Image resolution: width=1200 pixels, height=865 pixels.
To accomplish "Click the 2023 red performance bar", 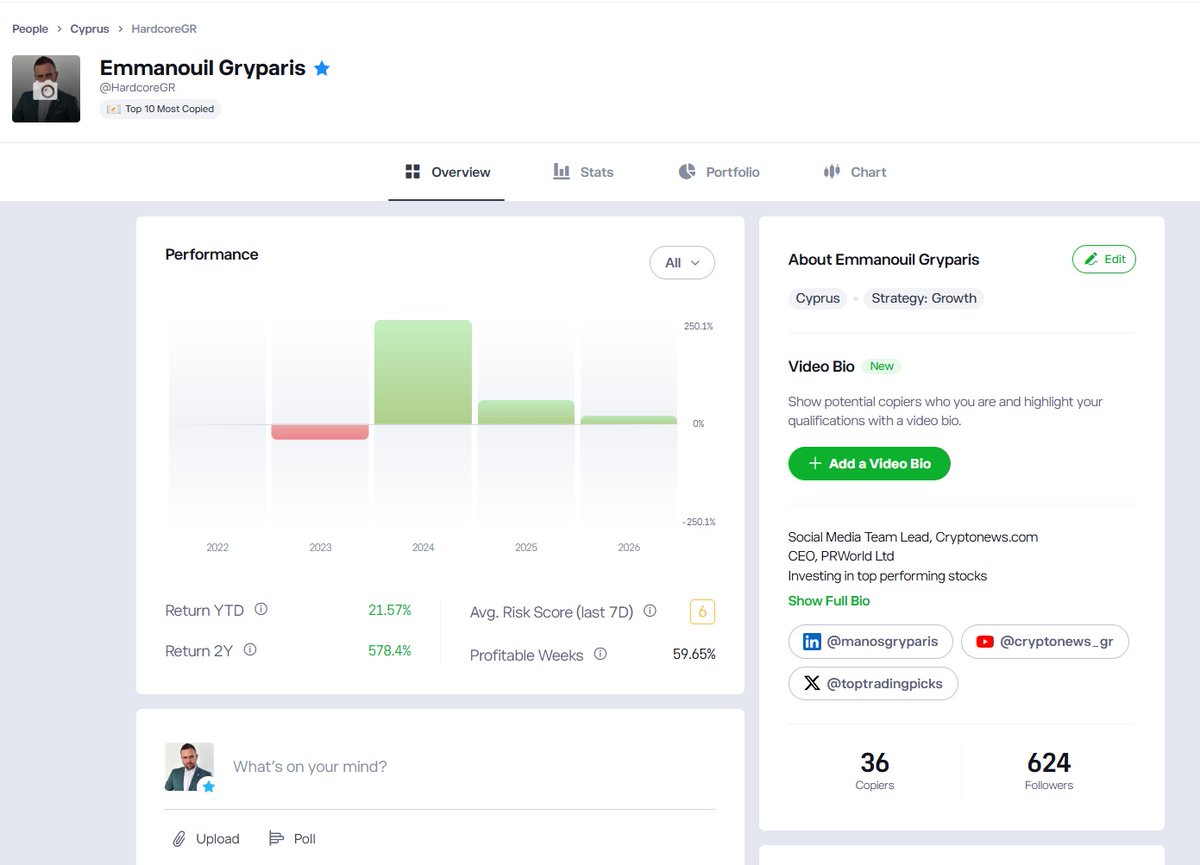I will coord(320,432).
